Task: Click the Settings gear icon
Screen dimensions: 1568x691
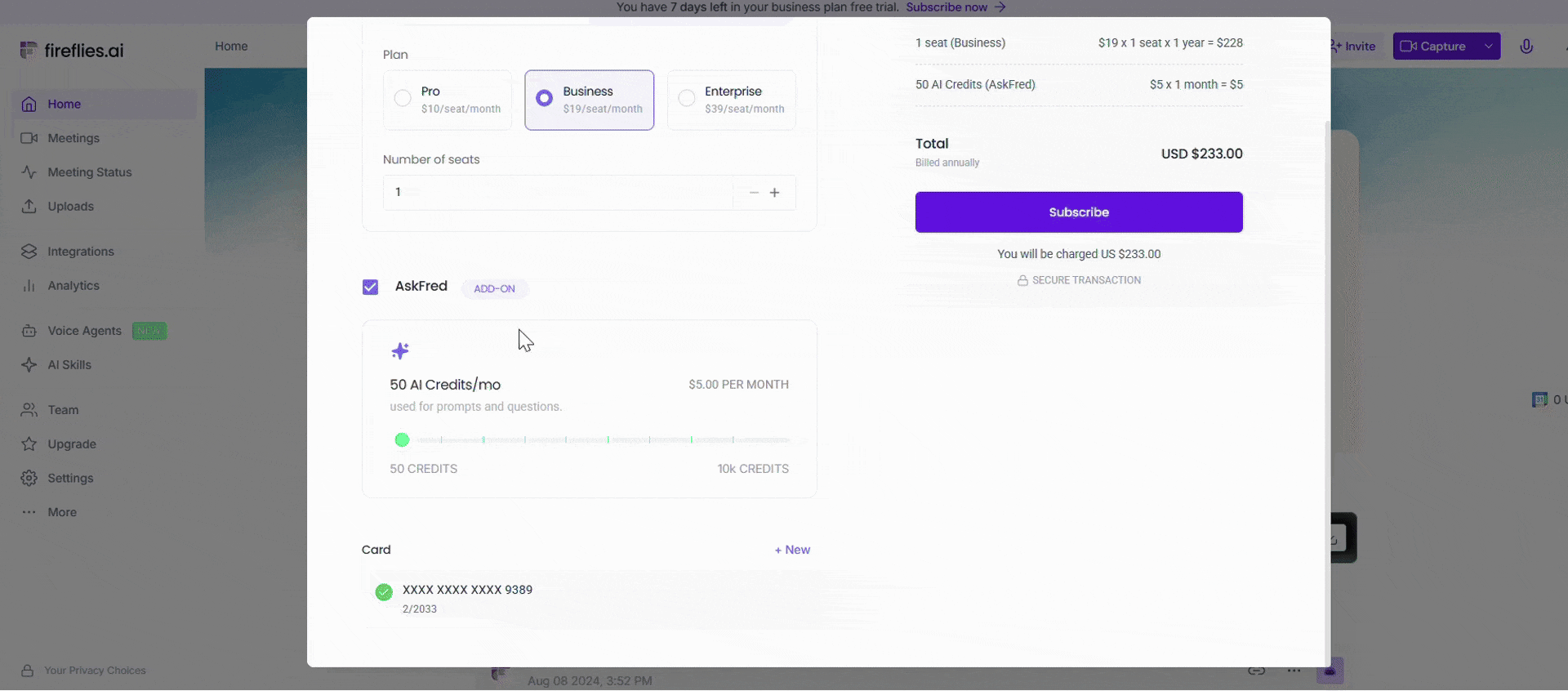Action: click(x=29, y=479)
